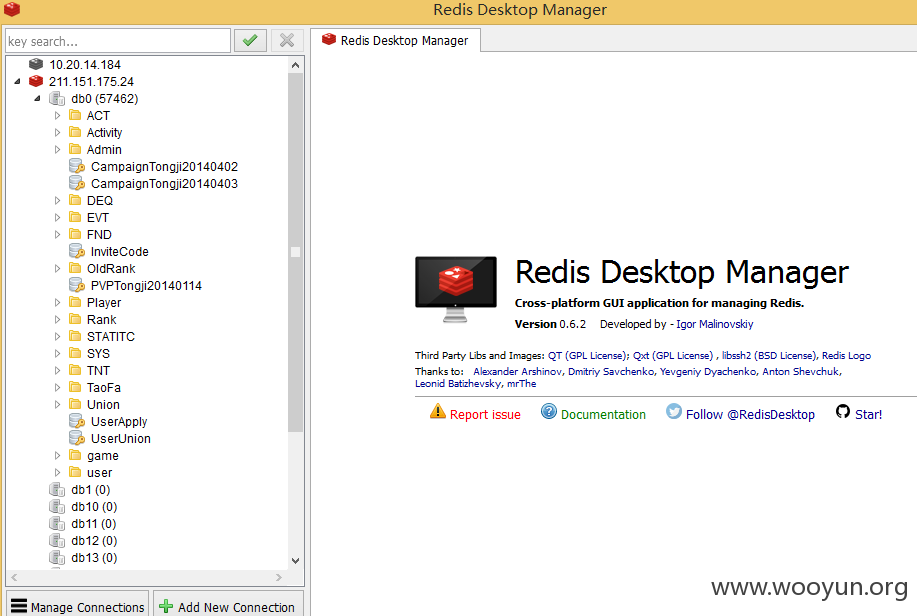This screenshot has width=917, height=616.
Task: Expand the Admin folder
Action: 57,149
